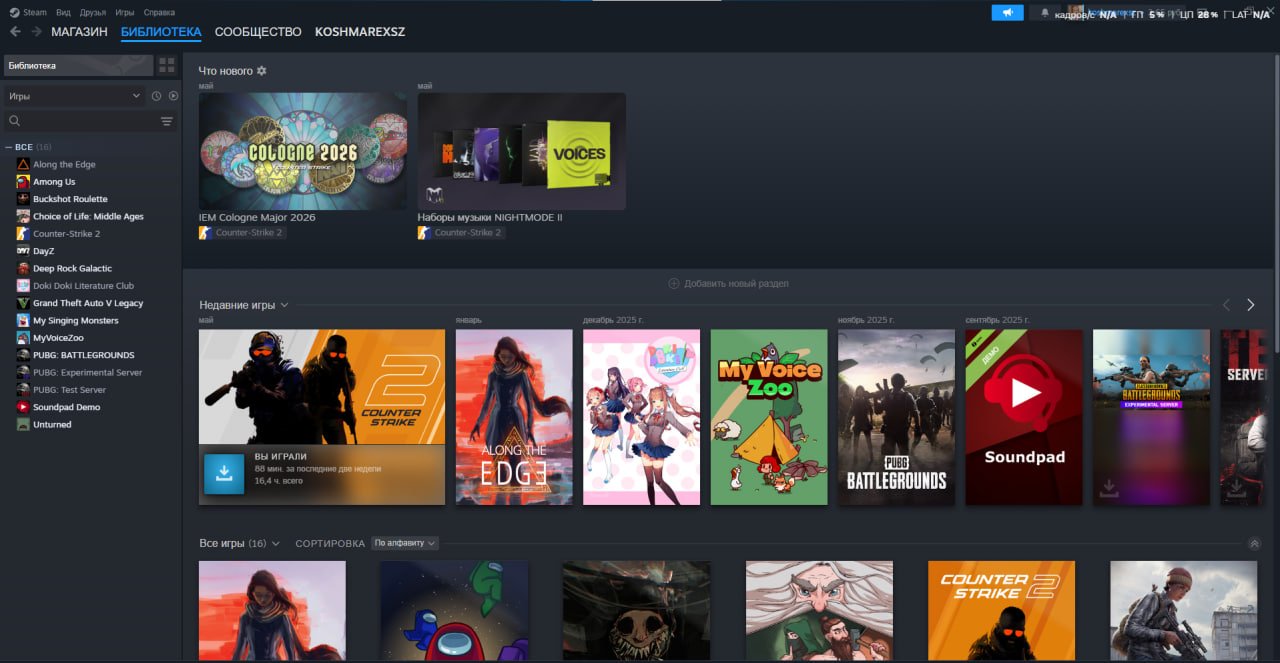The height and width of the screenshot is (663, 1280).
Task: Open the По алфавиту sorting dropdown
Action: 404,543
